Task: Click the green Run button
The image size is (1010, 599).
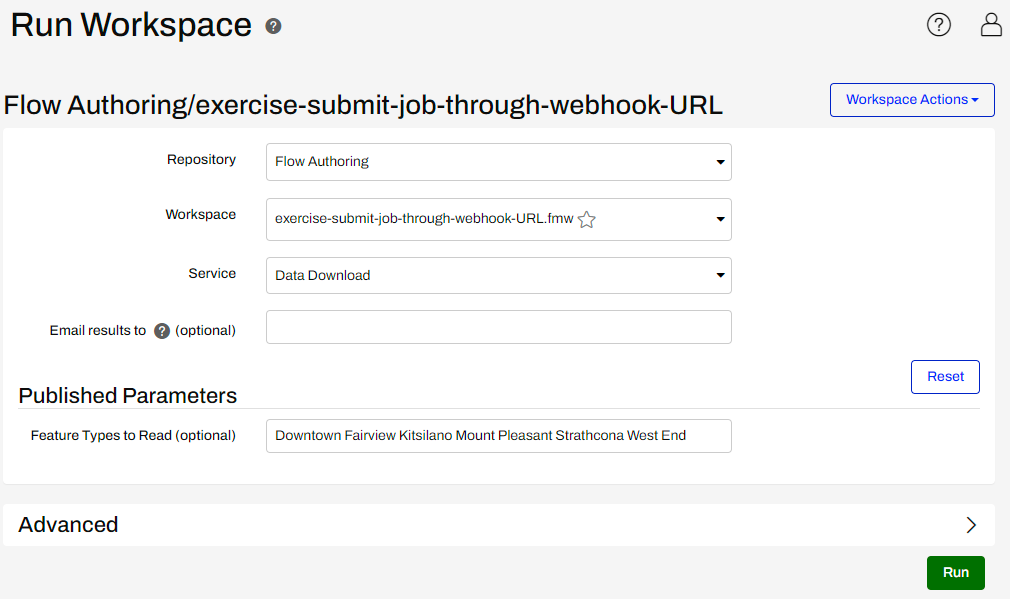Action: tap(955, 572)
